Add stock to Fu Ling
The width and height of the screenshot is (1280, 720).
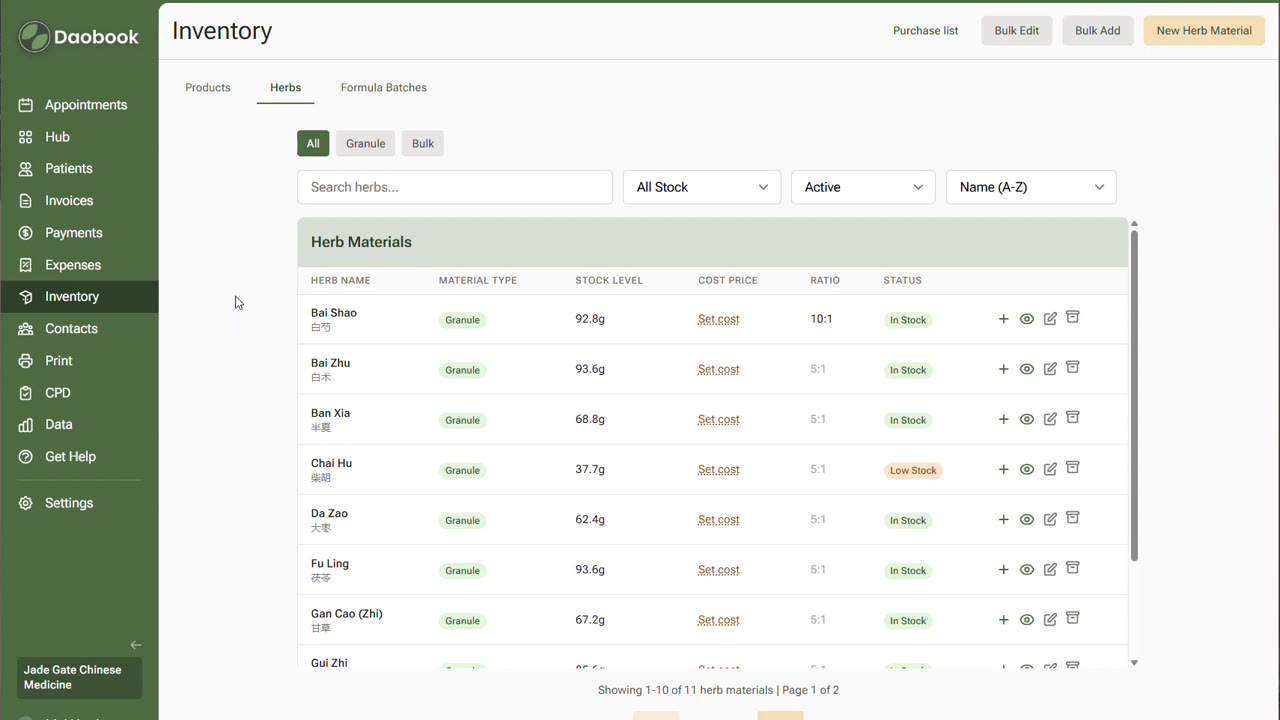tap(1003, 569)
